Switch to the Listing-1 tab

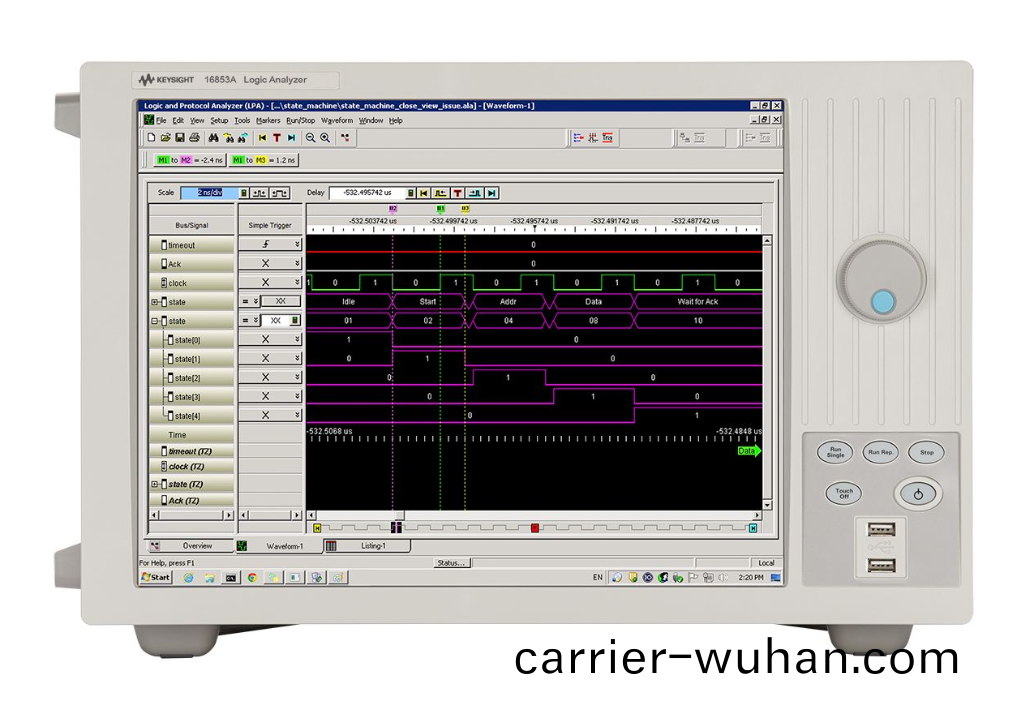pos(371,546)
